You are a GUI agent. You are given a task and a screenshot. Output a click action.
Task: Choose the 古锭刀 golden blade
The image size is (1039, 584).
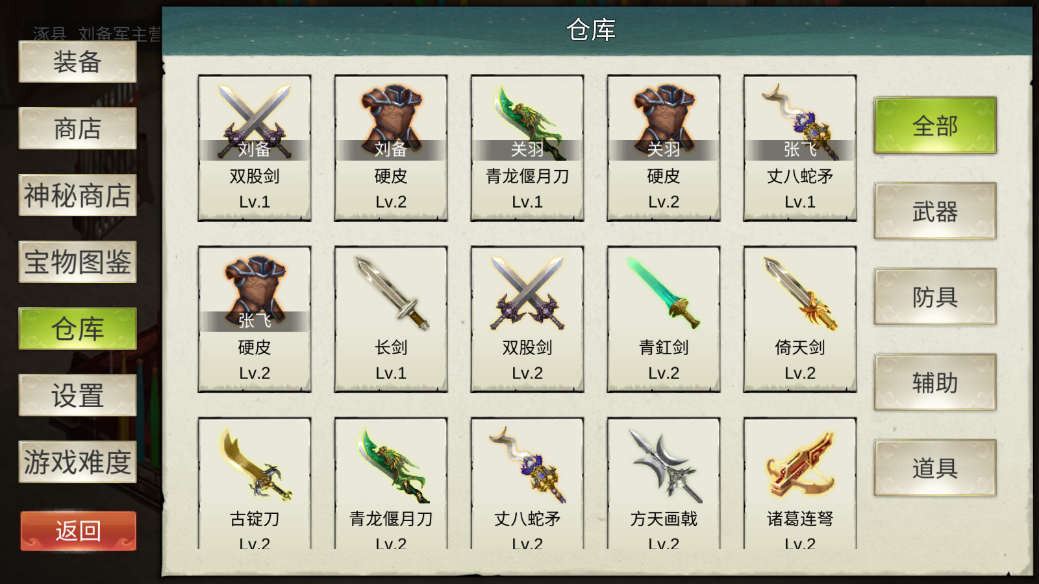254,484
